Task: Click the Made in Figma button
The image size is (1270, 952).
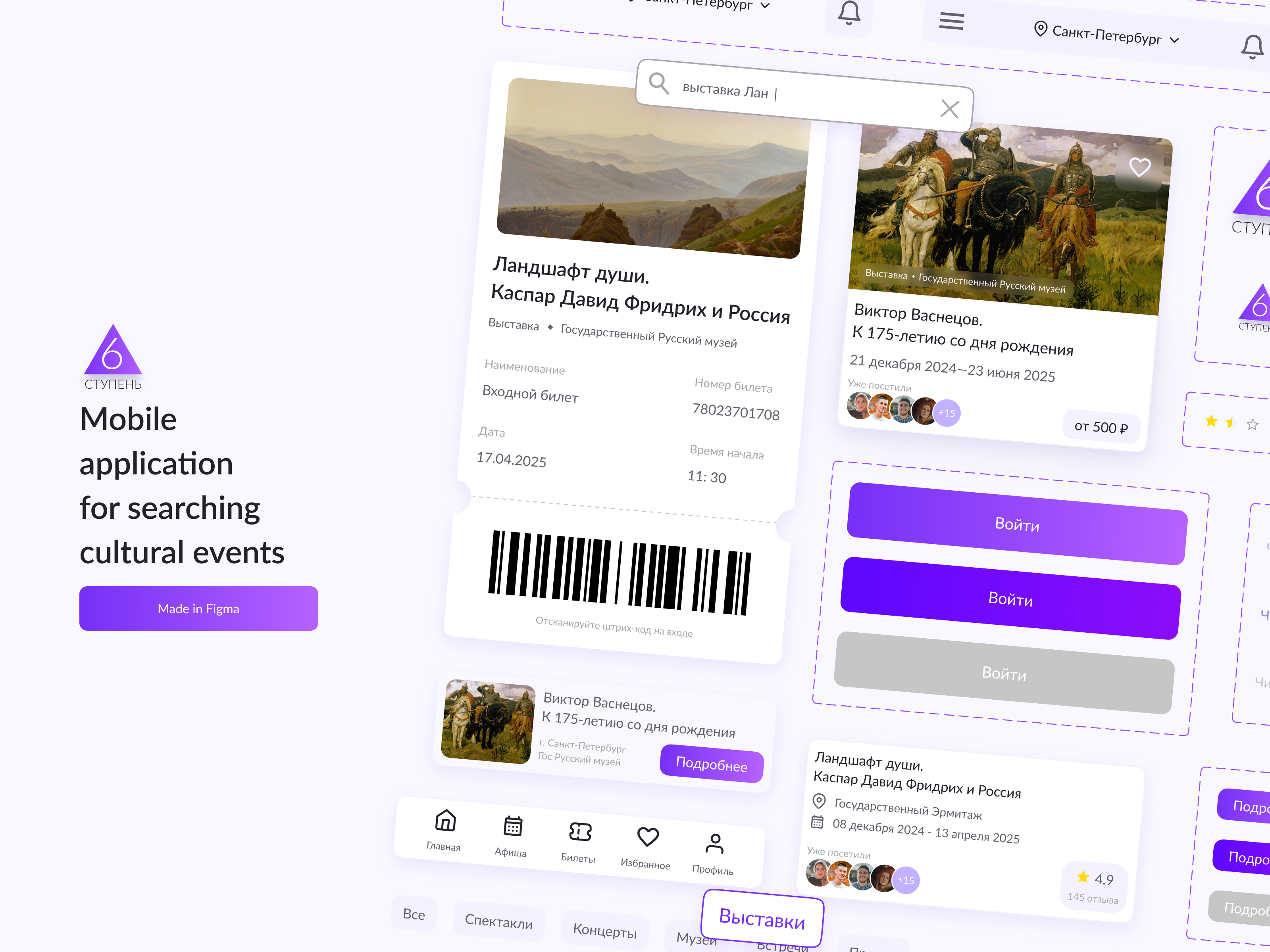Action: pos(199,608)
